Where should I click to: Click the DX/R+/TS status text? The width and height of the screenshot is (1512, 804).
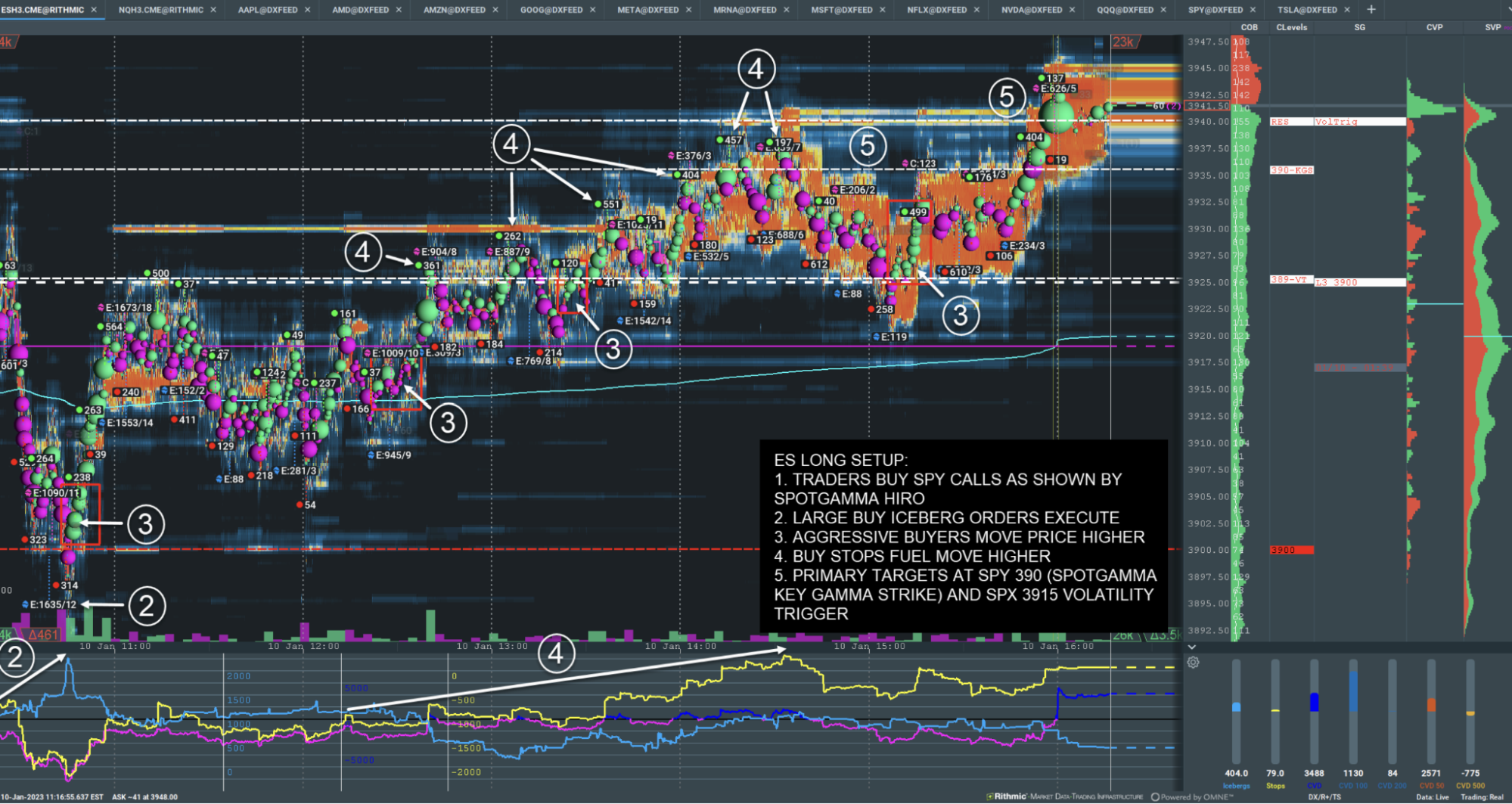[1324, 797]
